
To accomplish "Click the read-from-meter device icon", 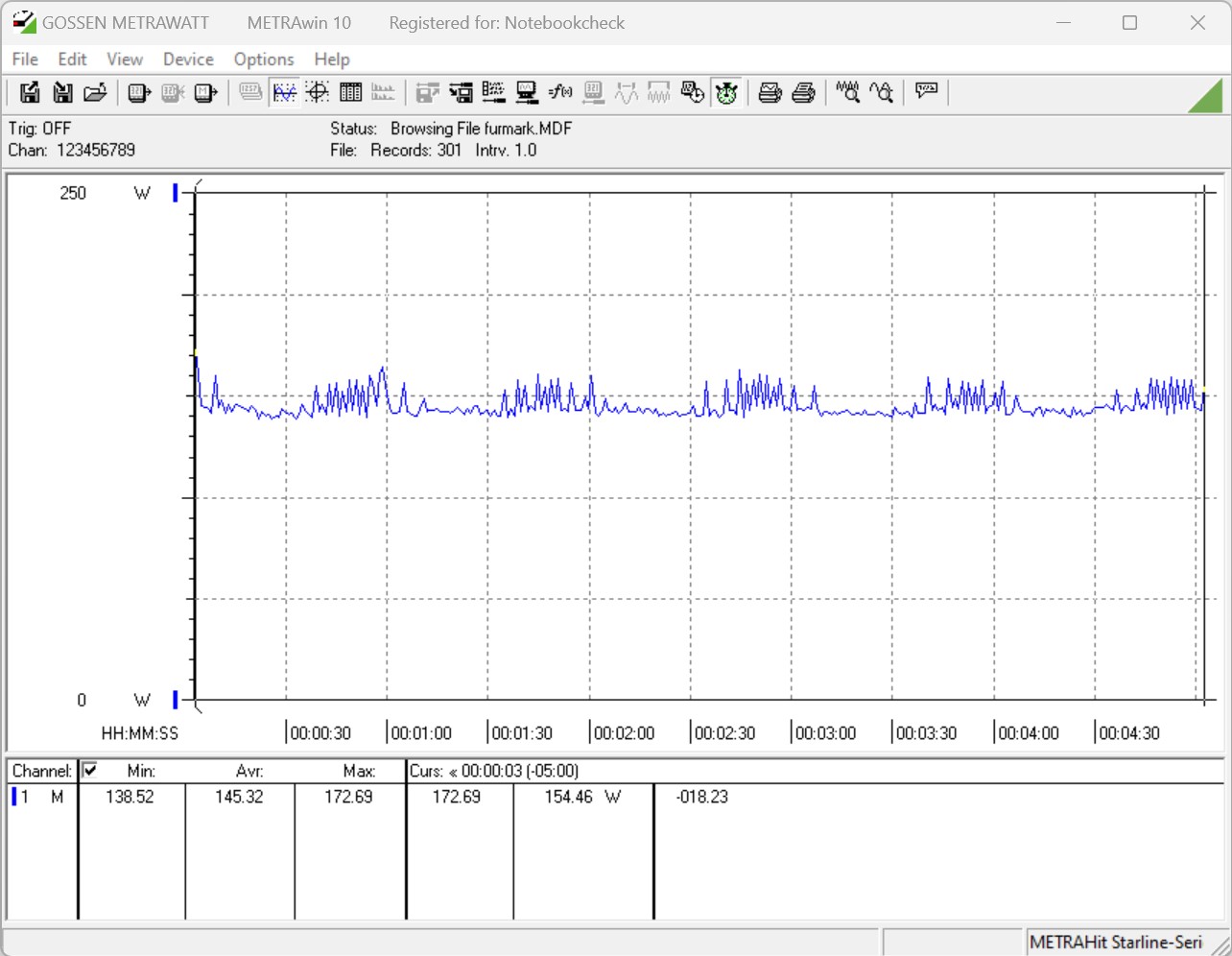I will [x=139, y=92].
